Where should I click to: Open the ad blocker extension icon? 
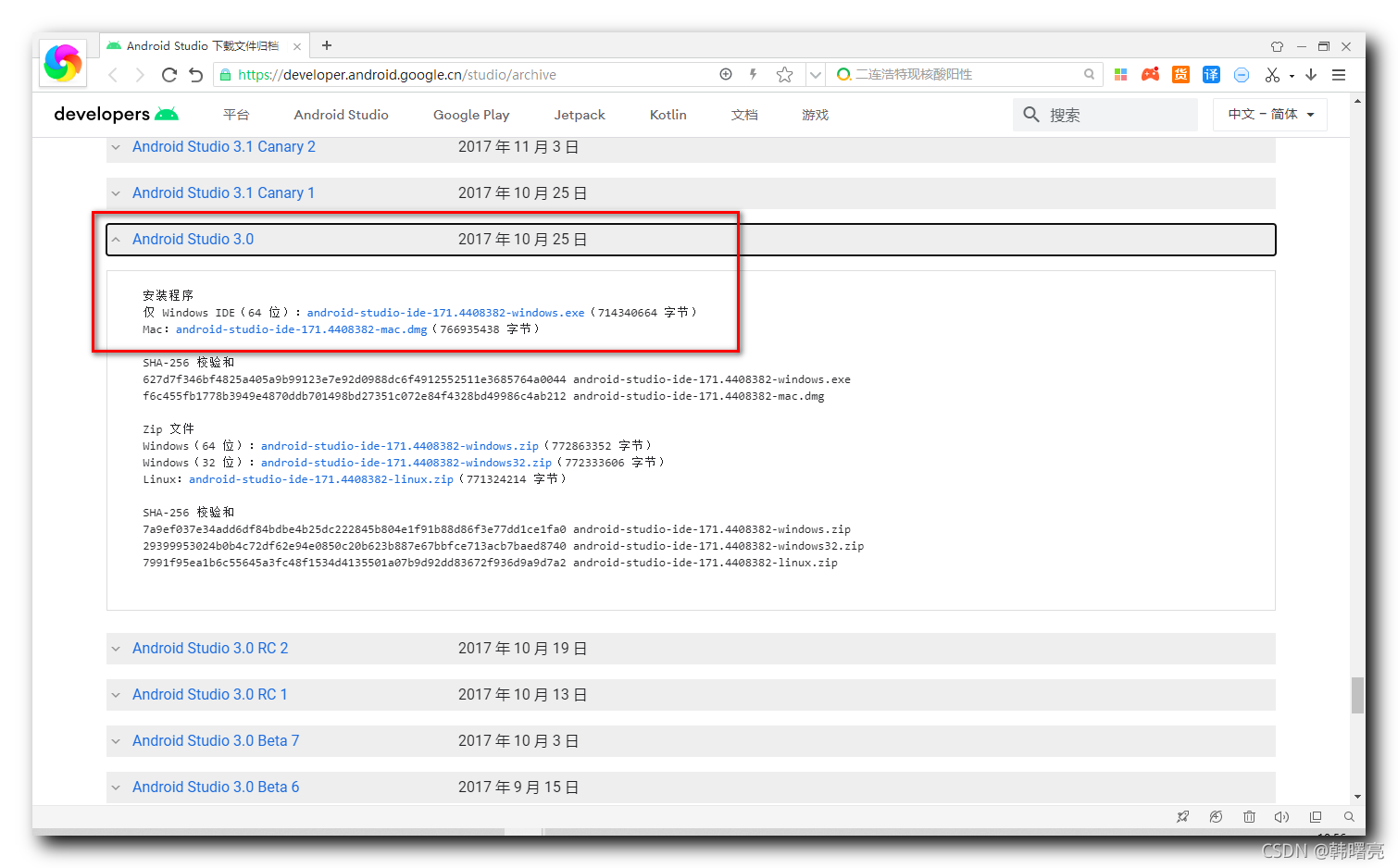[x=1242, y=75]
